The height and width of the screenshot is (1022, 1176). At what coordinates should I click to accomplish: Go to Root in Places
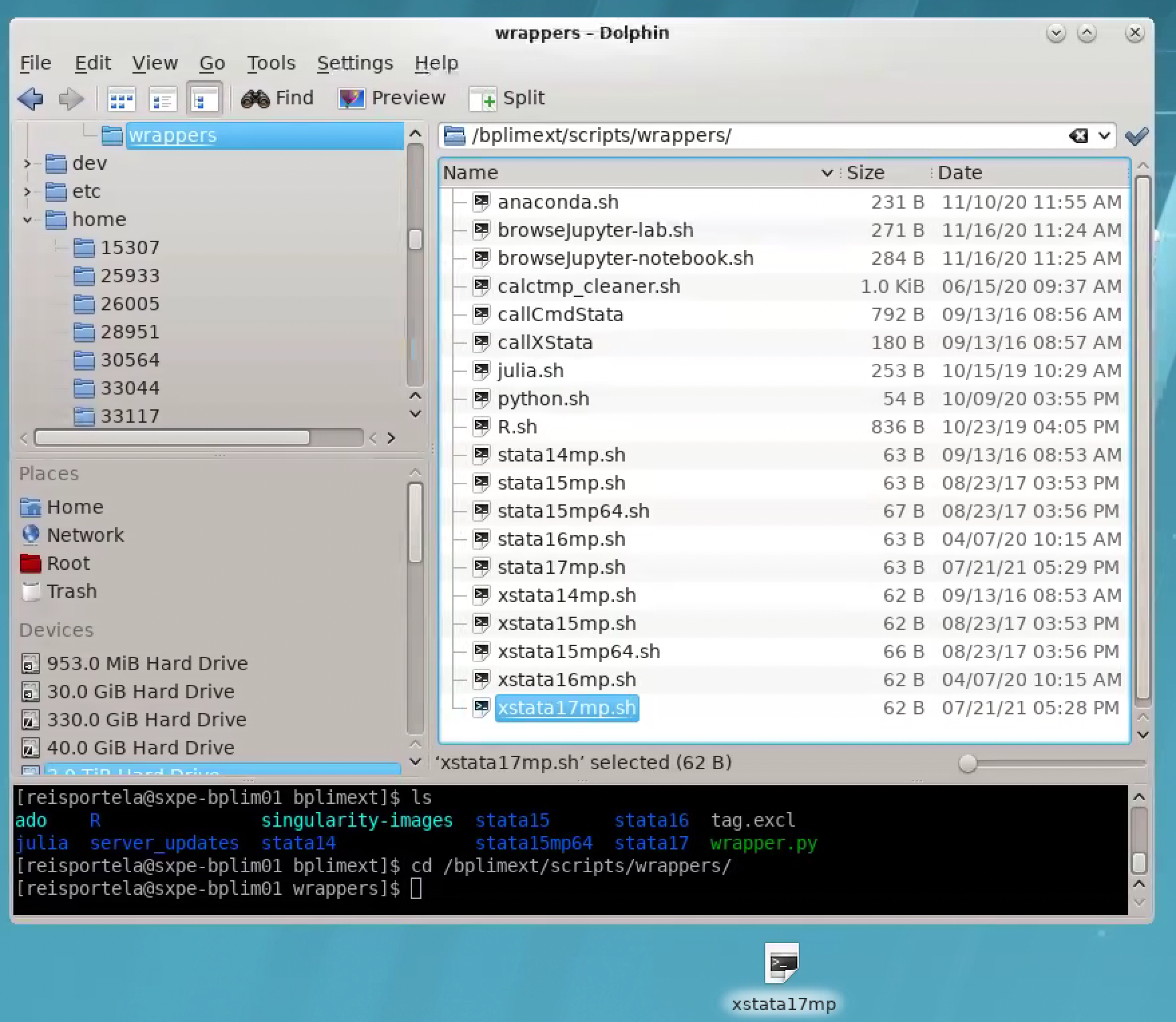(68, 563)
